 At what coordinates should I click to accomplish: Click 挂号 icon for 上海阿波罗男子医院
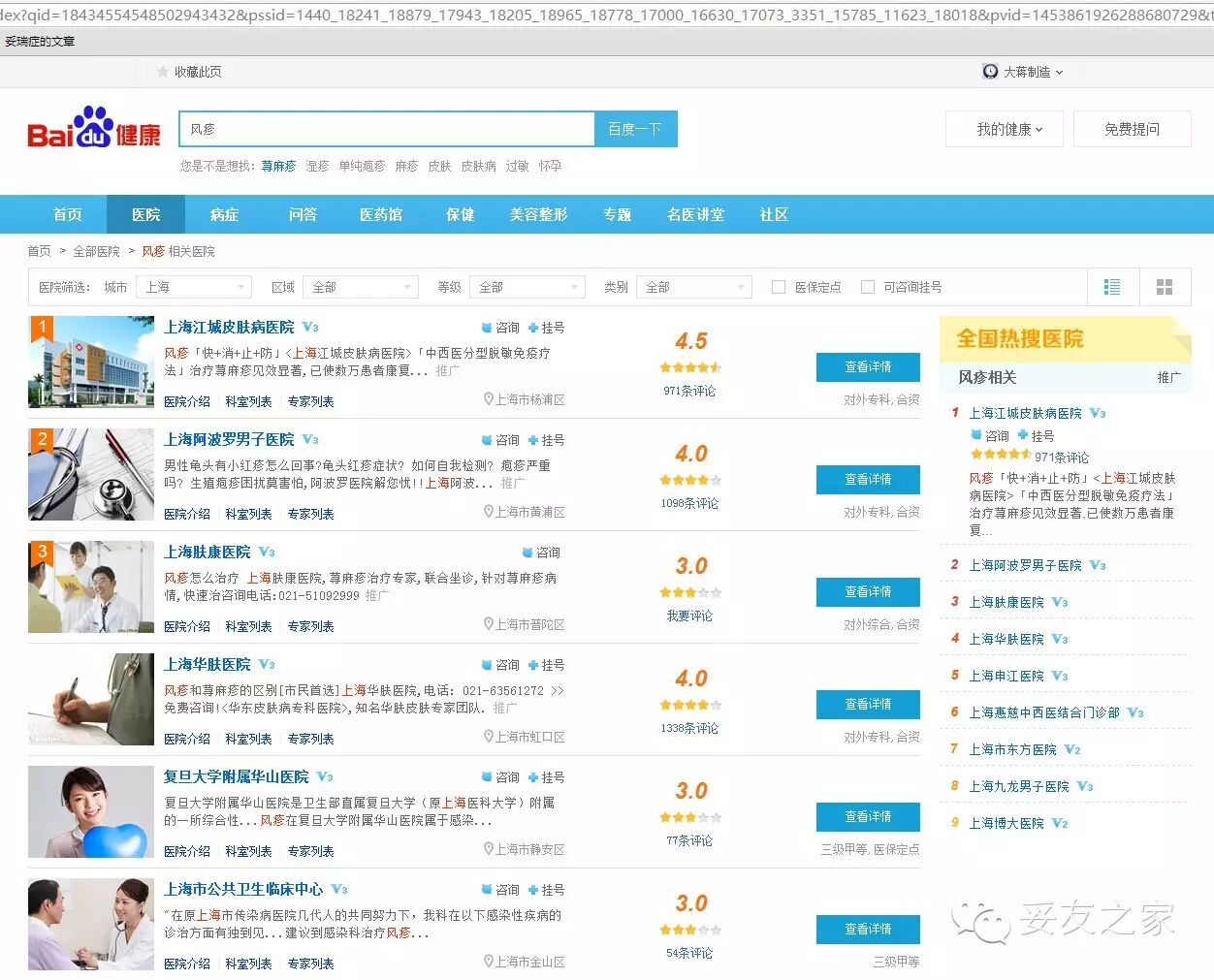pos(533,440)
